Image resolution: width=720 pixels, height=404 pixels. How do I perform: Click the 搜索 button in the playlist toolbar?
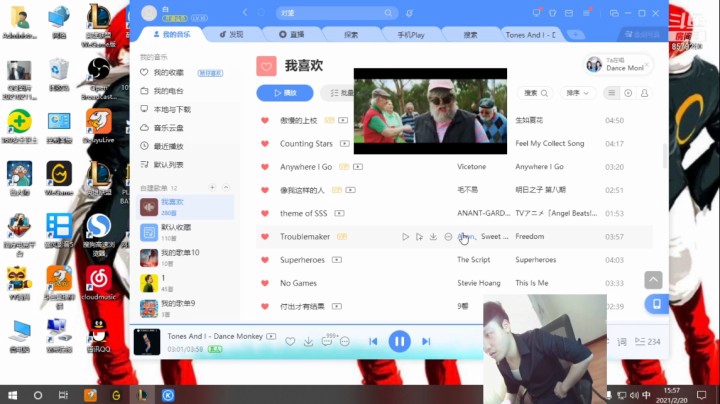(x=536, y=93)
